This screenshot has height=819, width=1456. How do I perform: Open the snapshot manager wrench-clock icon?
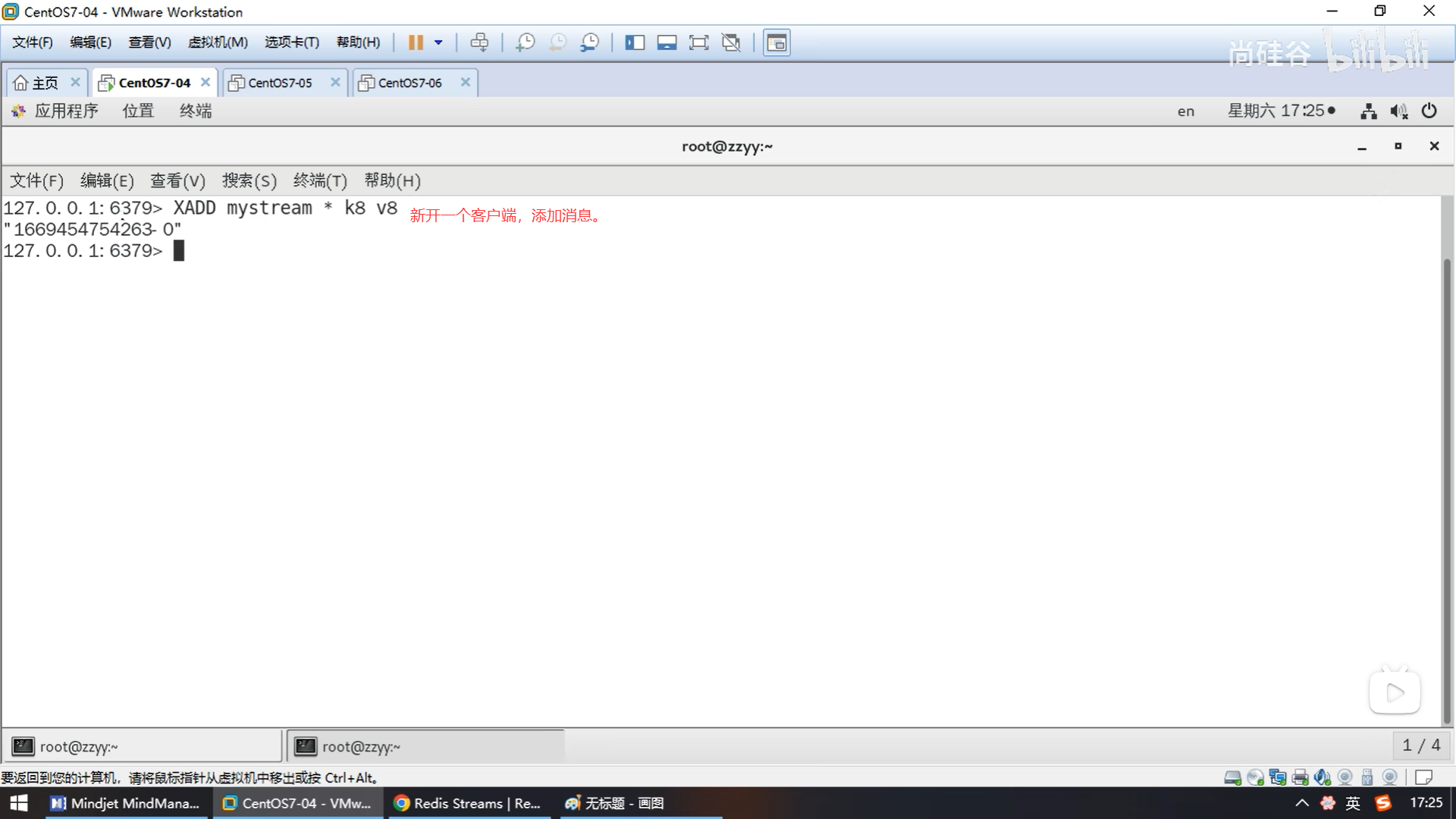tap(590, 42)
